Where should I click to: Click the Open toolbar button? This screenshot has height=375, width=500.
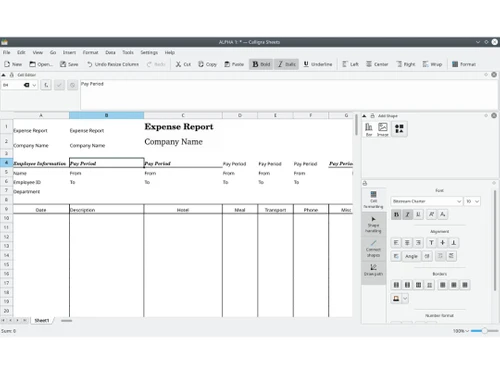[41, 64]
